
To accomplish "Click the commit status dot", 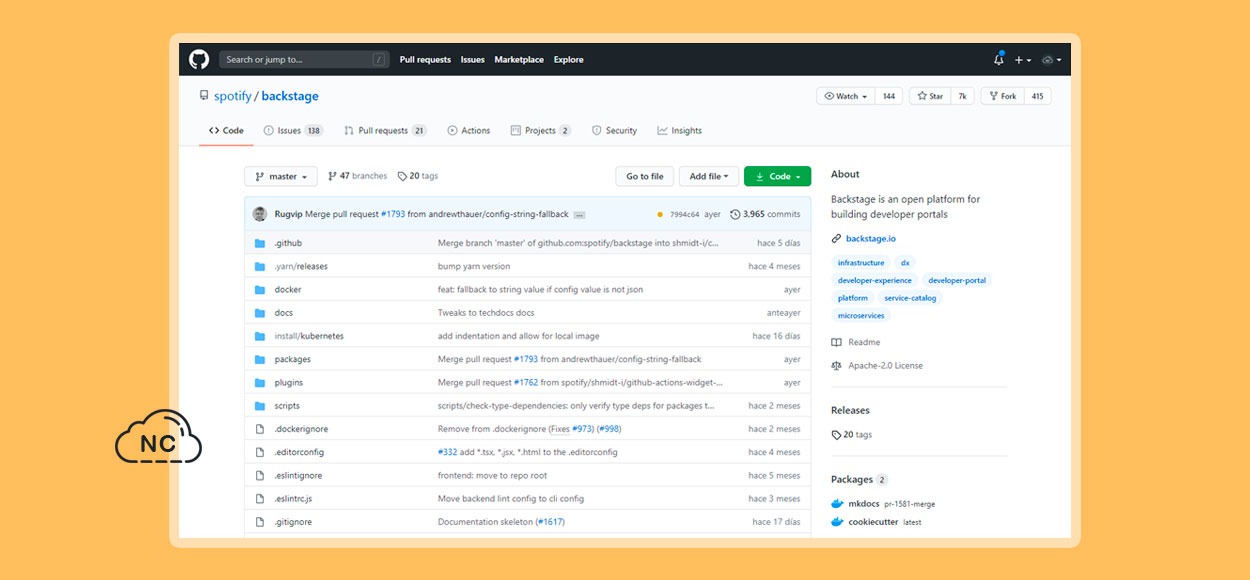I will coord(660,214).
